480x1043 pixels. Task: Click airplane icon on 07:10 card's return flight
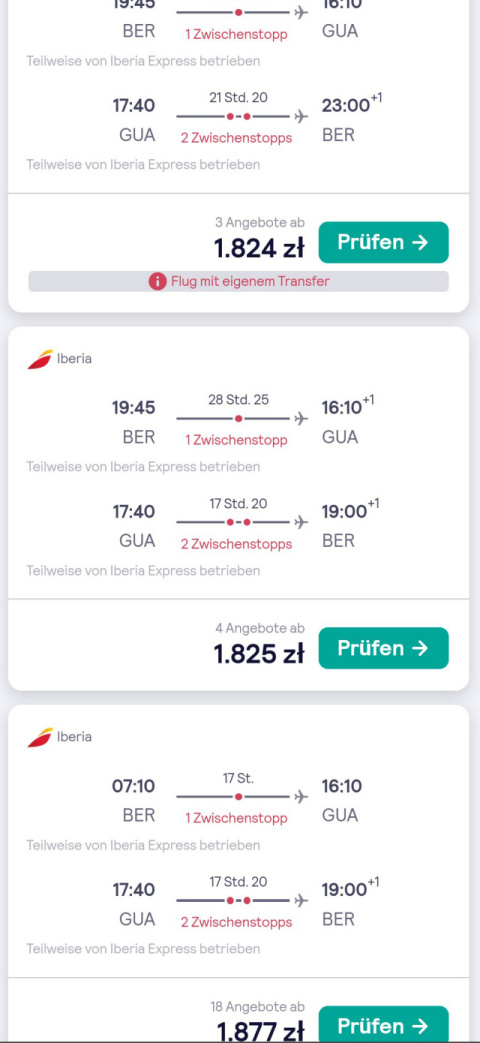pyautogui.click(x=301, y=901)
